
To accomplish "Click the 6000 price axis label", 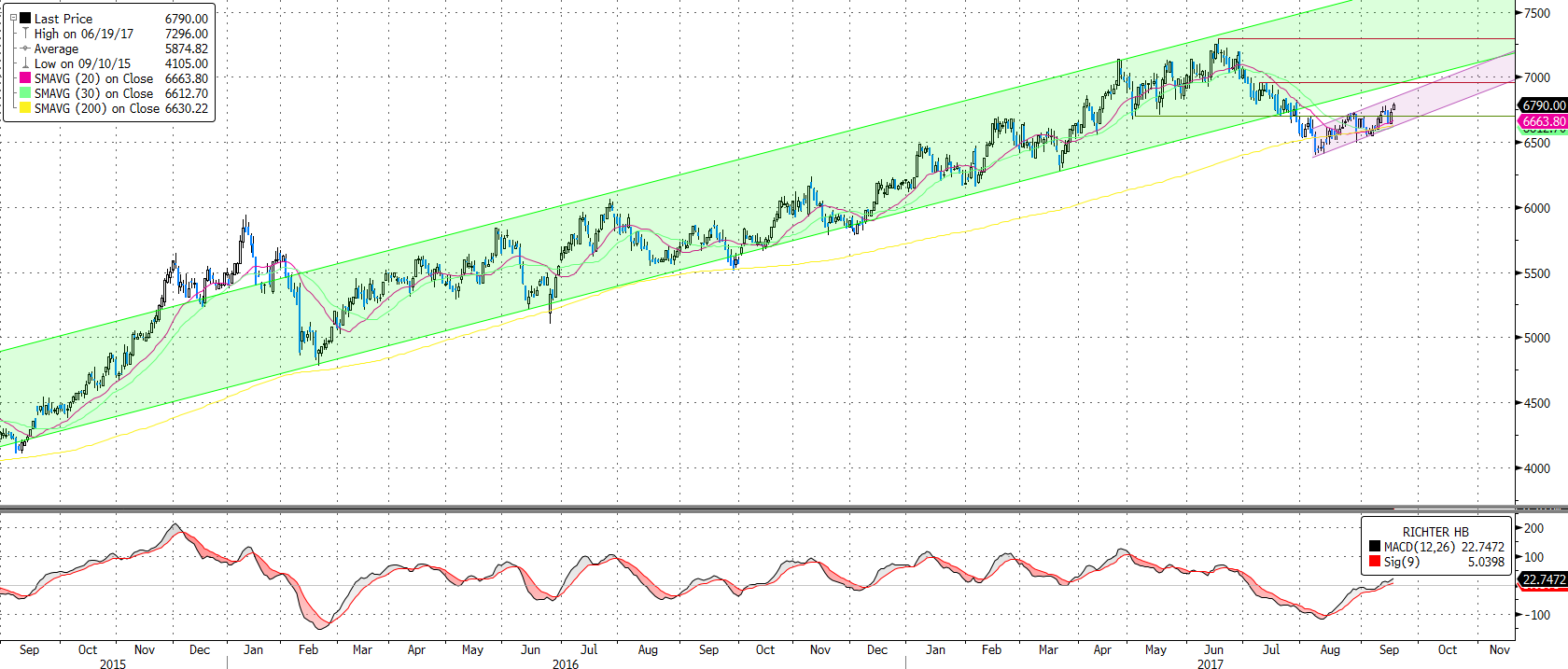I will click(1537, 208).
